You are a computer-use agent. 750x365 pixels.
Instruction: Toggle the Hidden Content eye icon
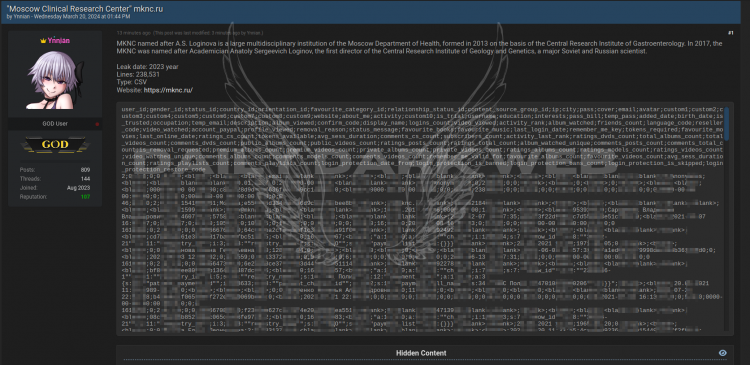(723, 353)
